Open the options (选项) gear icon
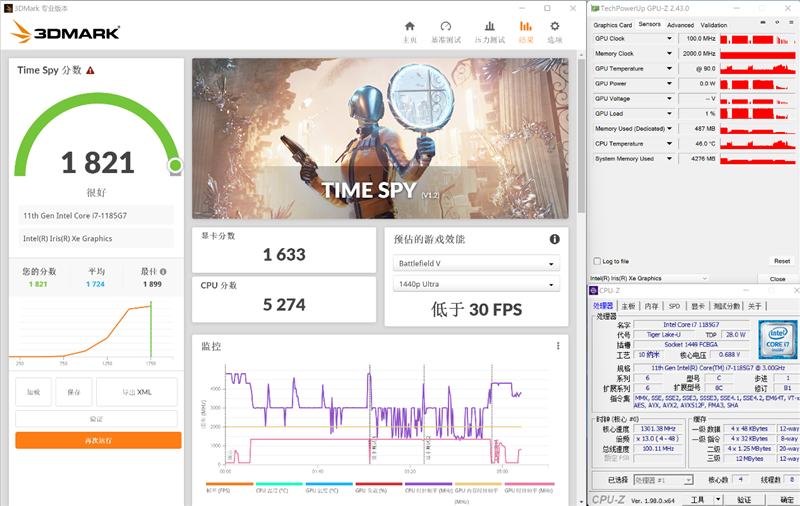This screenshot has width=800, height=506. click(x=555, y=27)
